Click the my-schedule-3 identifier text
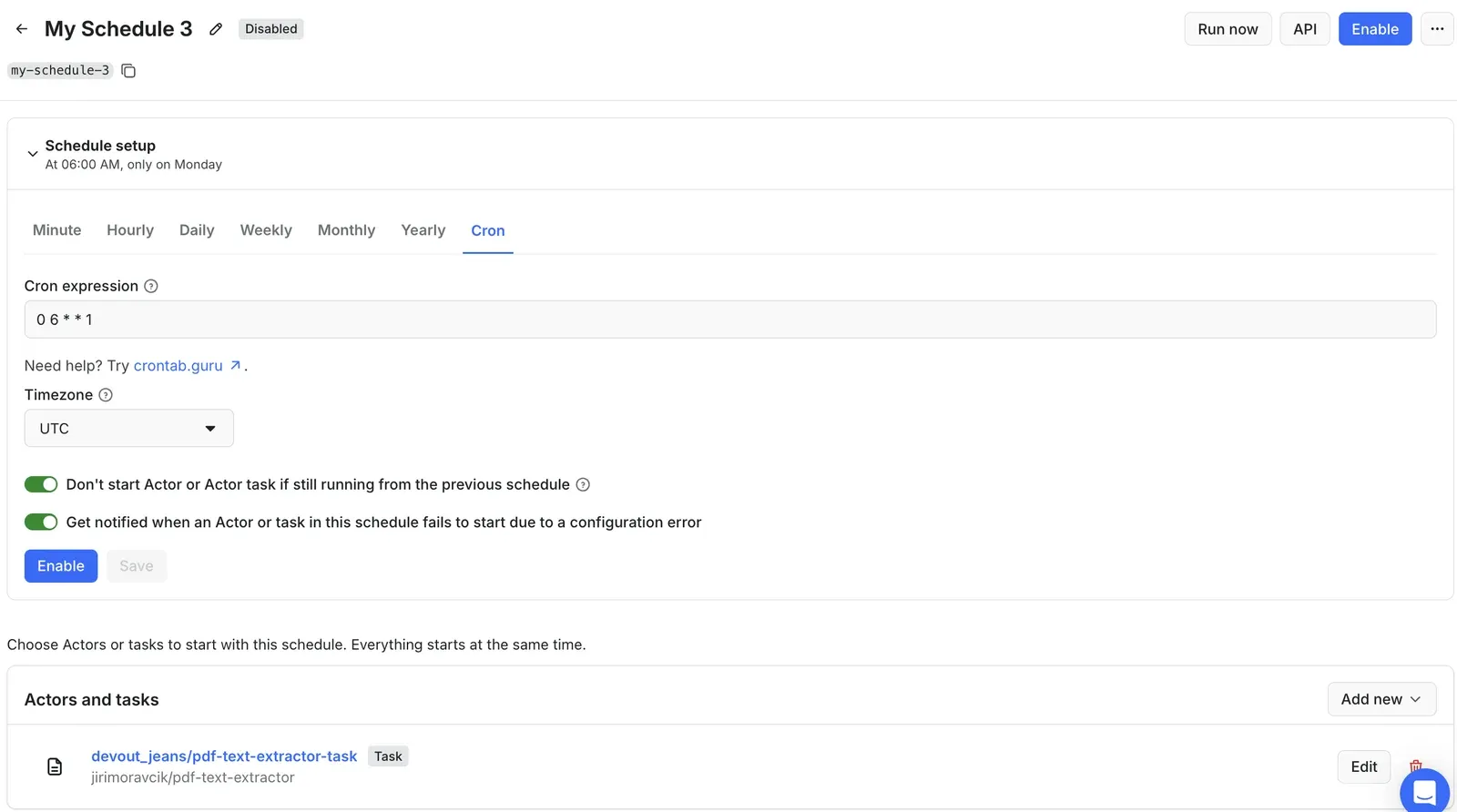 pyautogui.click(x=60, y=70)
